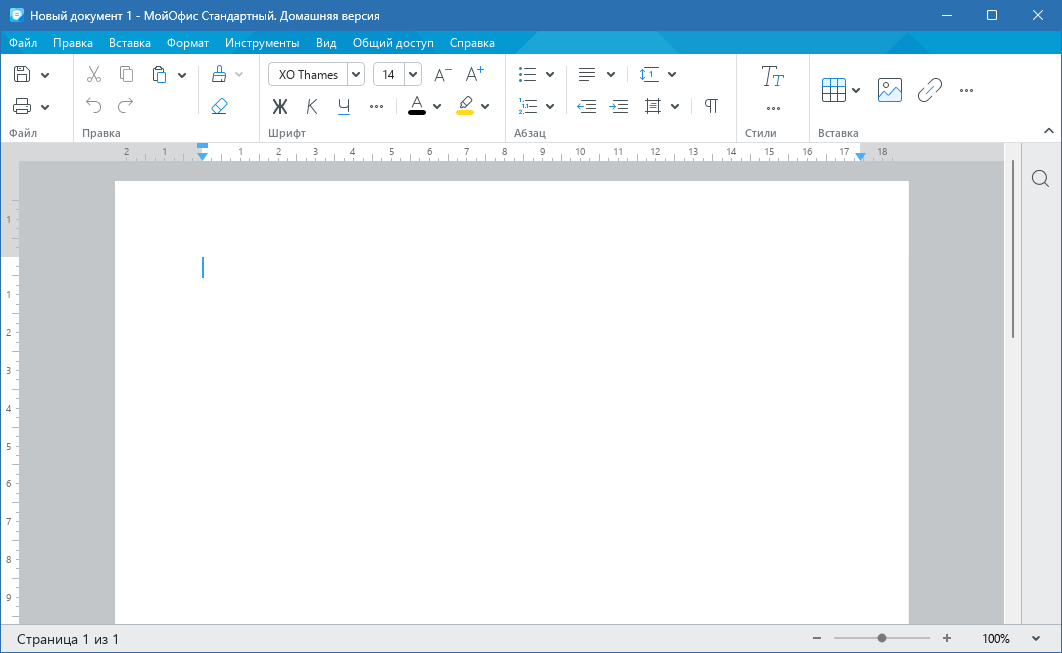Open the font size dropdown
The width and height of the screenshot is (1062, 653).
tap(412, 75)
